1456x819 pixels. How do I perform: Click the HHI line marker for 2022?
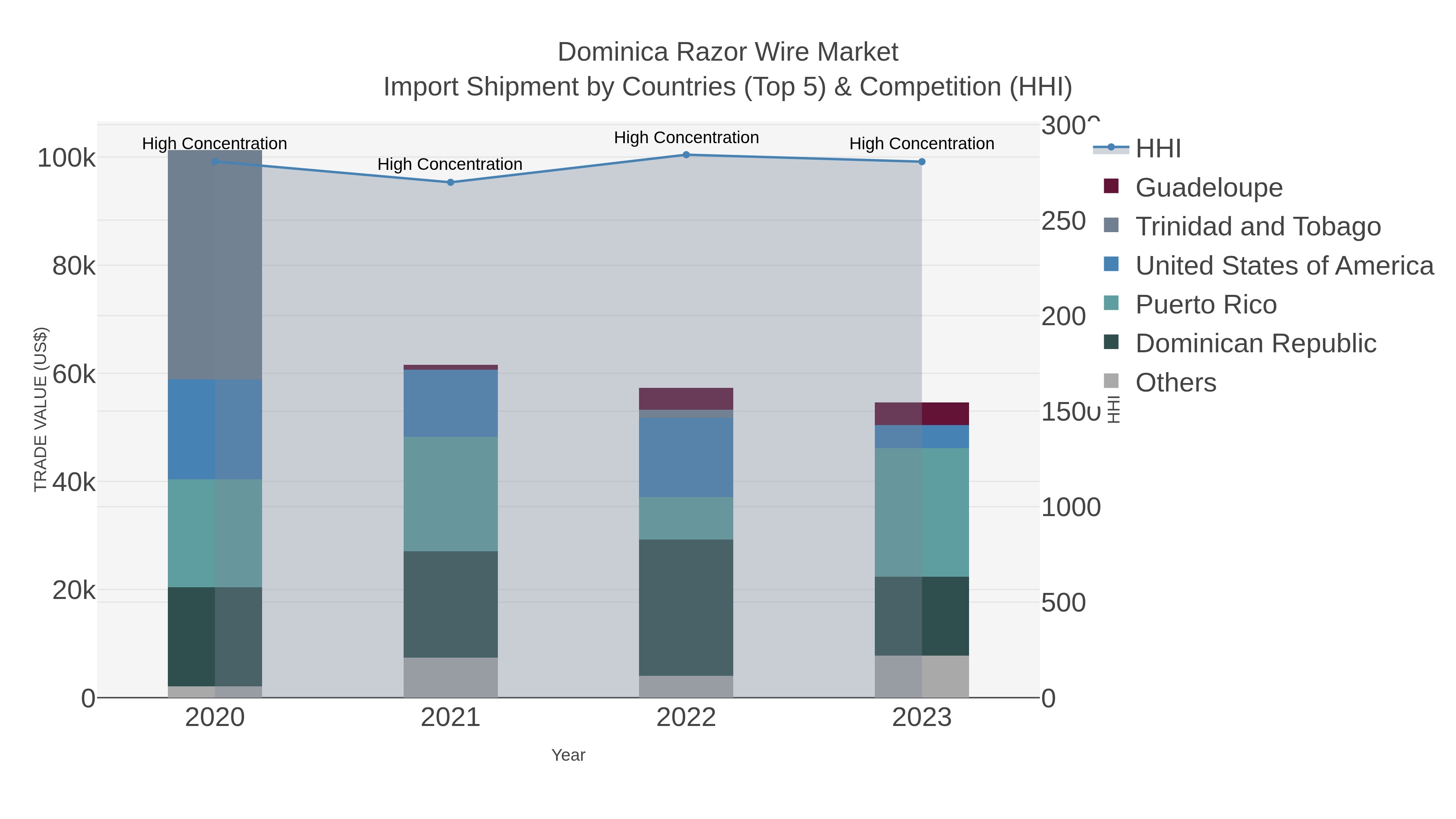pos(686,155)
